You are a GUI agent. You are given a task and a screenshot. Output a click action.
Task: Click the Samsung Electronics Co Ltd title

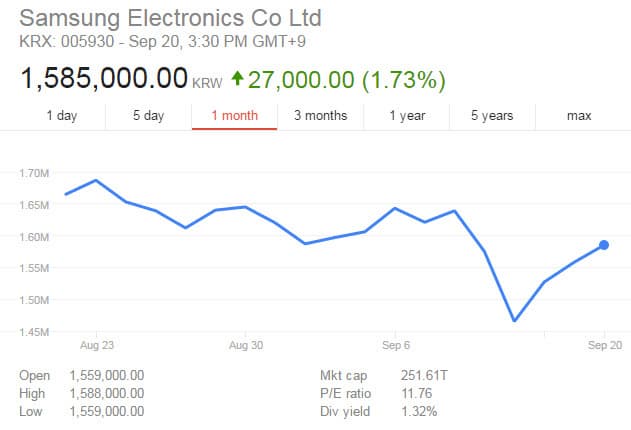171,18
